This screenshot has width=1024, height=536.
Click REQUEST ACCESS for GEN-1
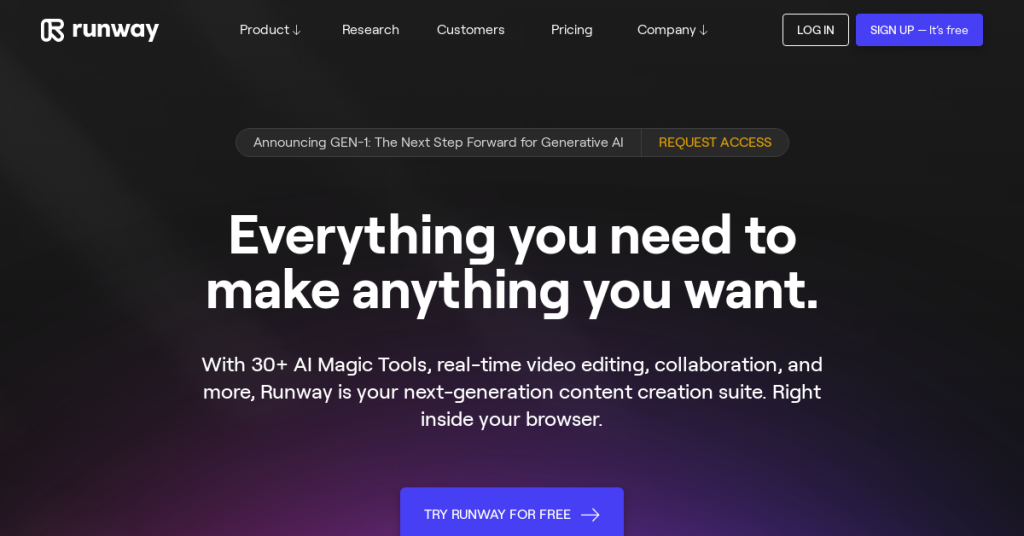(715, 142)
